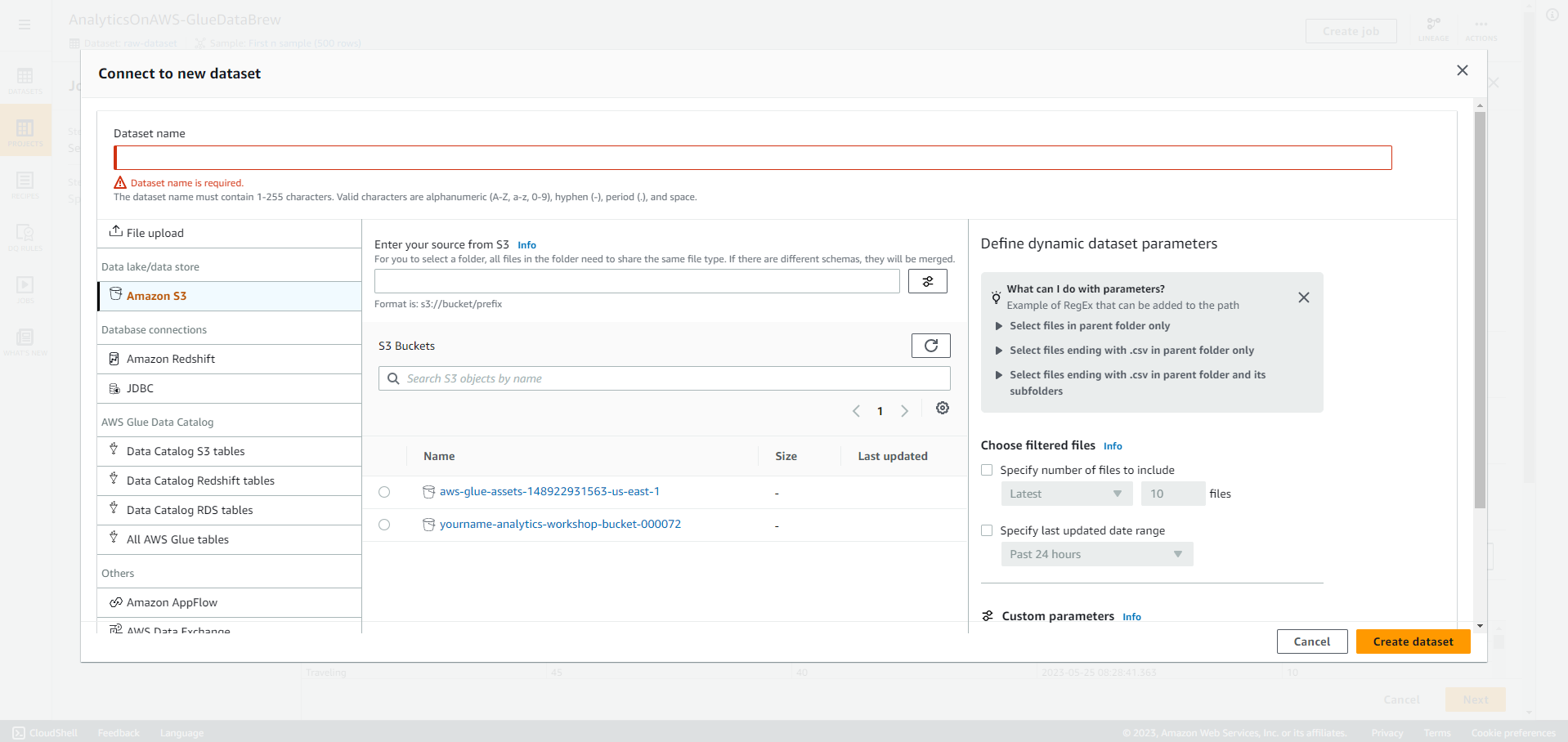The height and width of the screenshot is (742, 1568).
Task: Open the Lineage view icon
Action: point(1433,29)
